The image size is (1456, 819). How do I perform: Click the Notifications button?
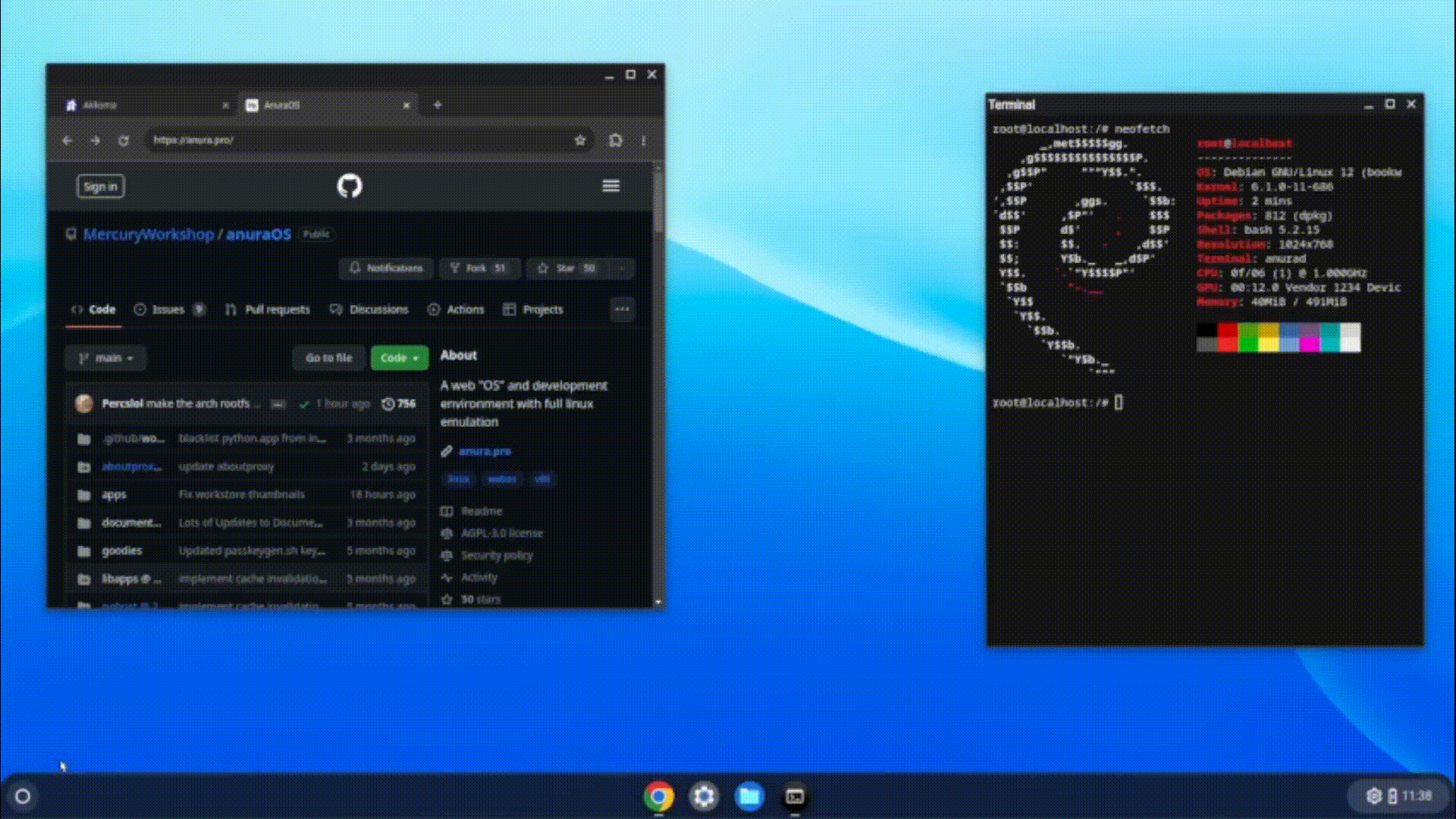click(x=386, y=268)
